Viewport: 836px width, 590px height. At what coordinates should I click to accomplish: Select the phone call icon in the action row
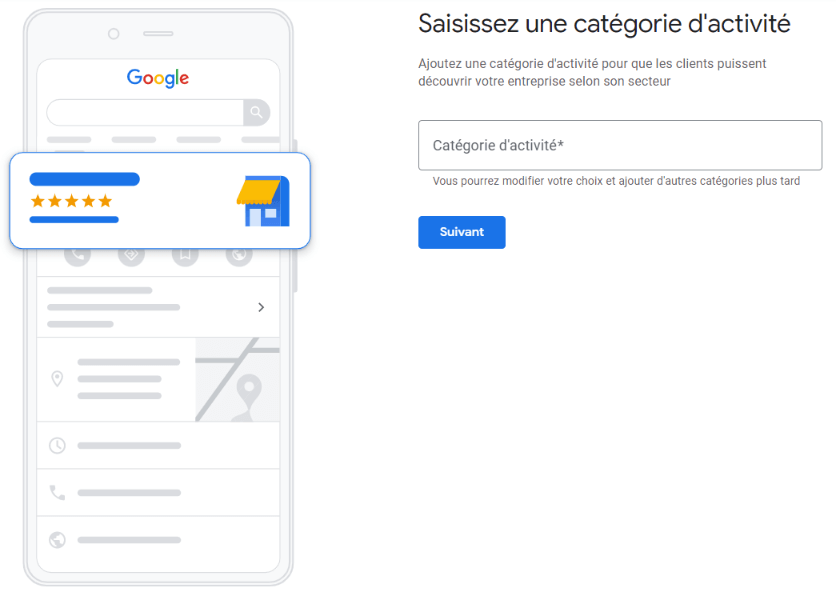[x=78, y=256]
